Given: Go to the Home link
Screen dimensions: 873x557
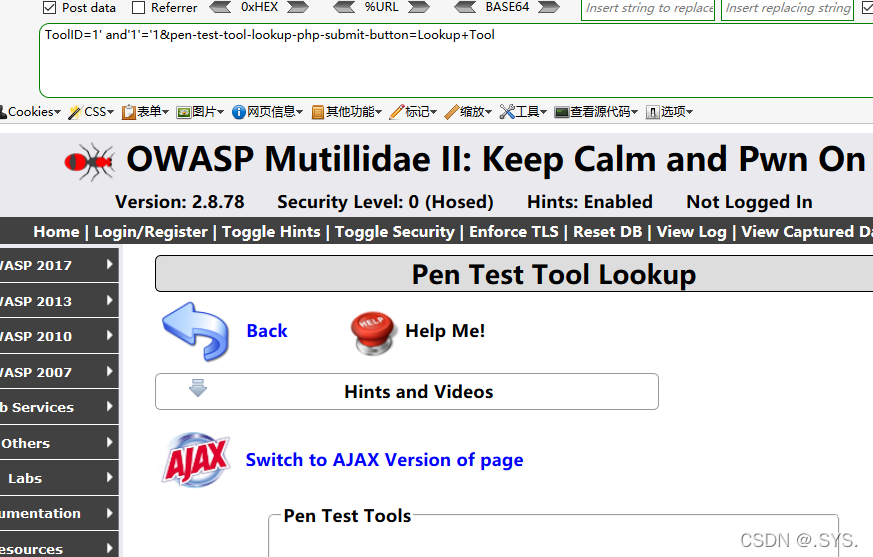Looking at the screenshot, I should tap(56, 231).
